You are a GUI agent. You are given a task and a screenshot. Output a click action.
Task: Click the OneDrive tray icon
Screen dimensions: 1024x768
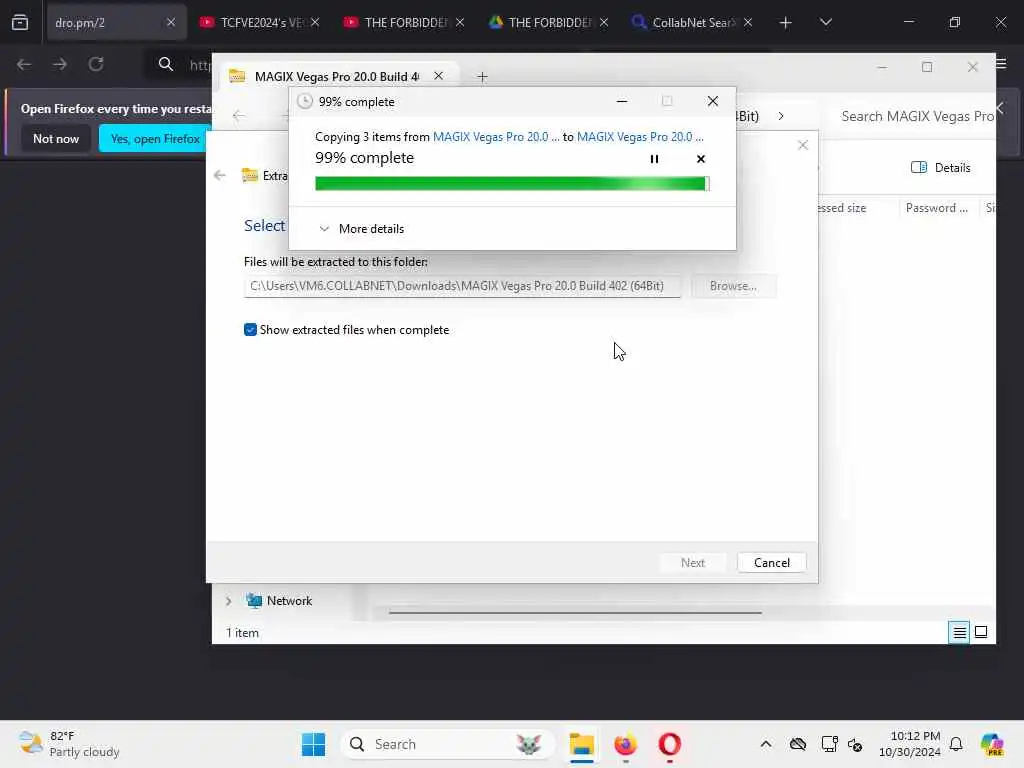(x=797, y=744)
